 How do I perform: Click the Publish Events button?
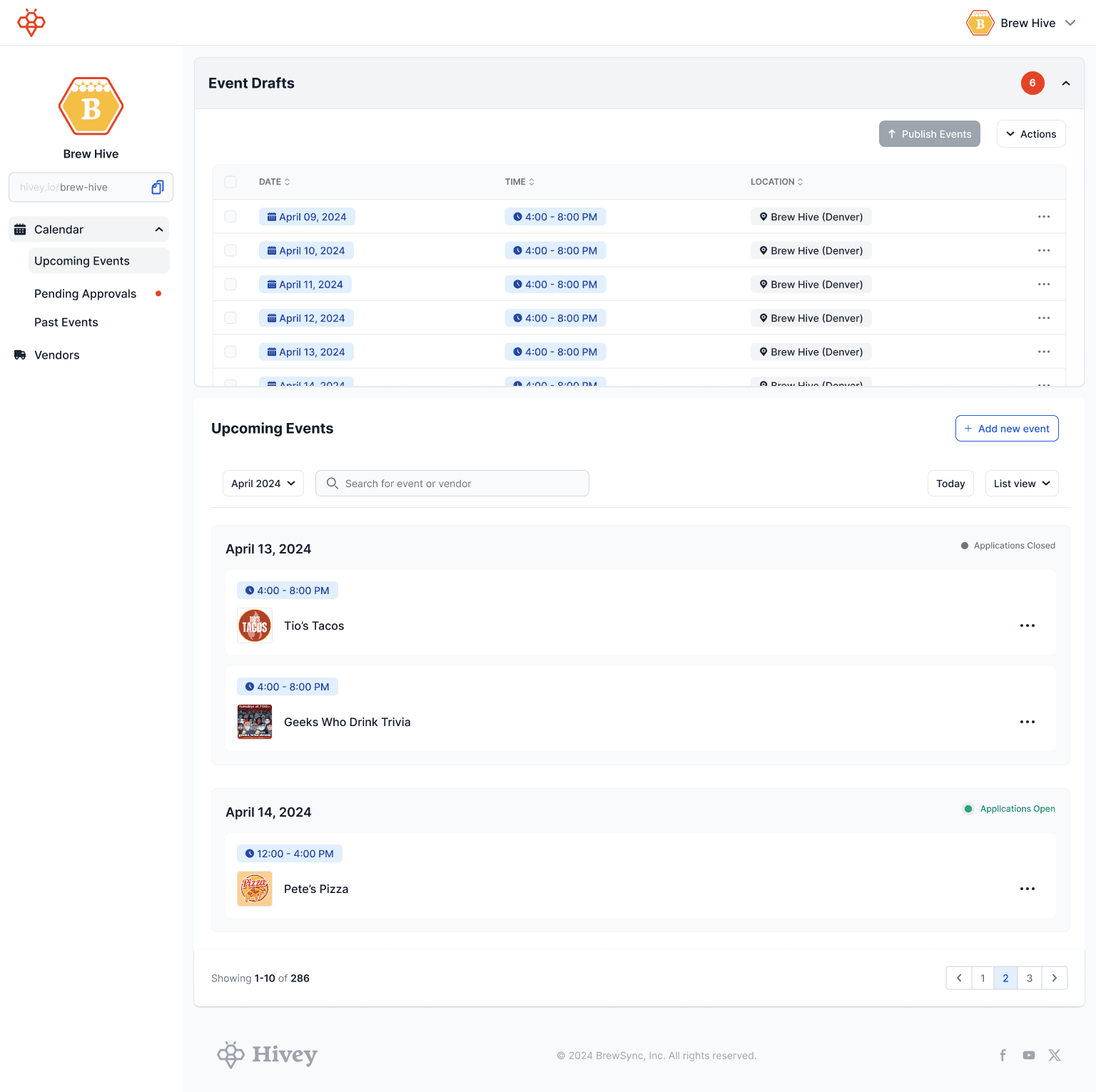pos(930,134)
